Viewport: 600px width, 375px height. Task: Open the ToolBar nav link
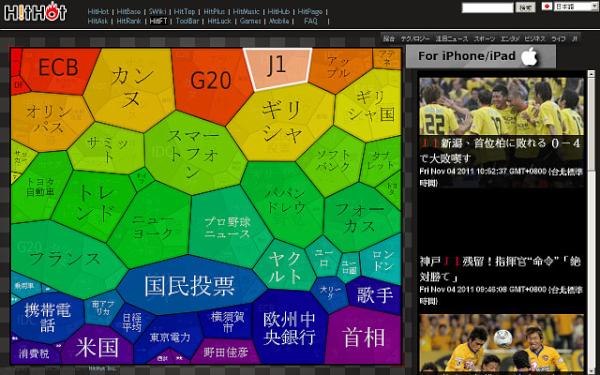click(187, 21)
